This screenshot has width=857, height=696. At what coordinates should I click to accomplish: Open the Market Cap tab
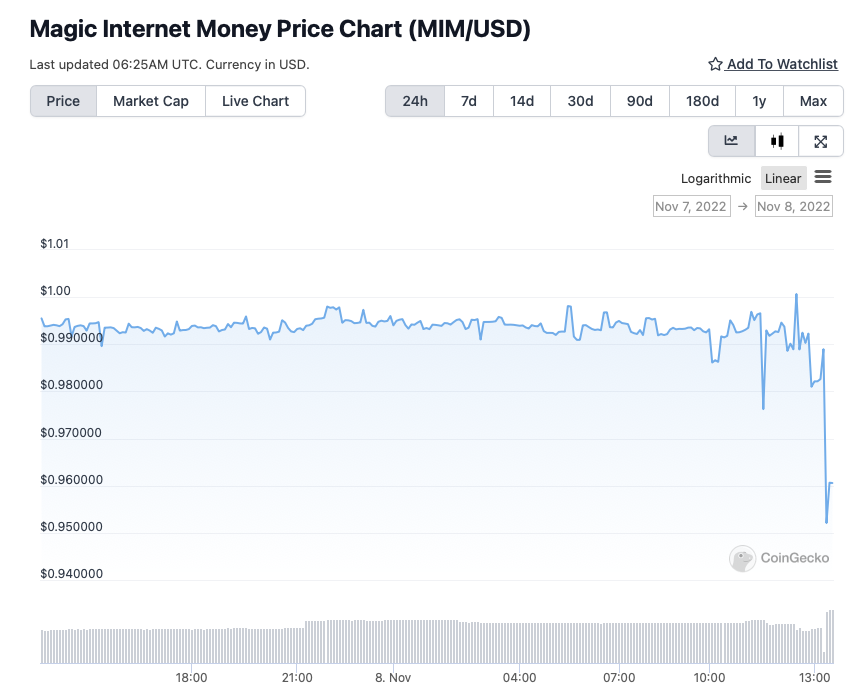tap(151, 101)
